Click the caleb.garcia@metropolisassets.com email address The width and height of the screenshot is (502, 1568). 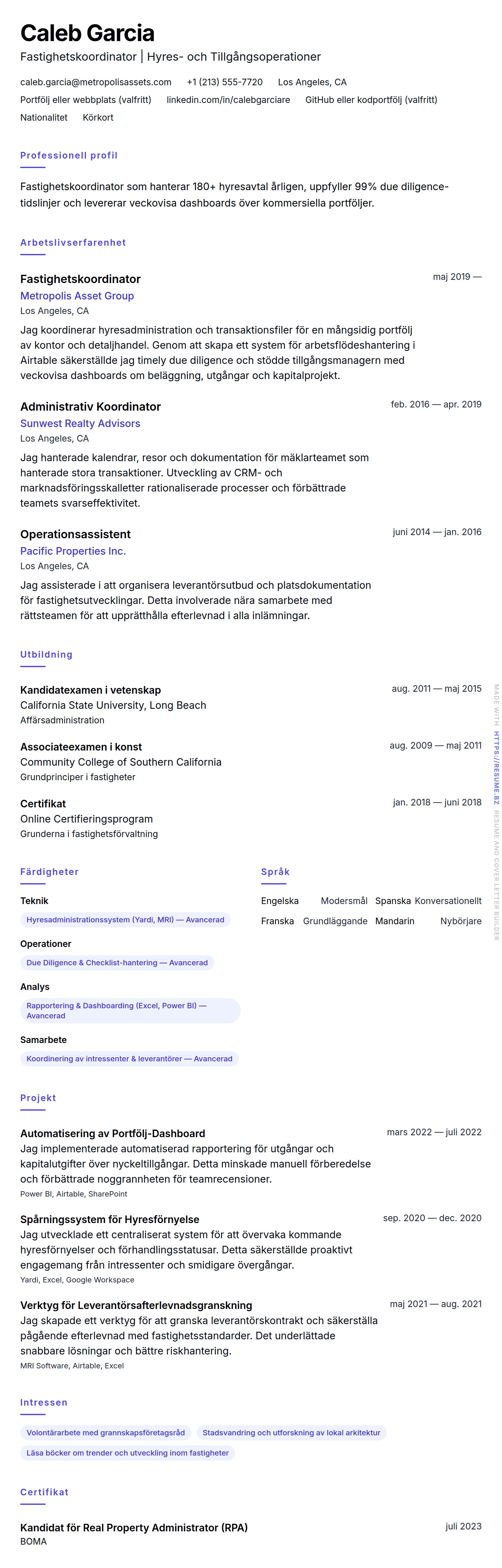[x=96, y=82]
